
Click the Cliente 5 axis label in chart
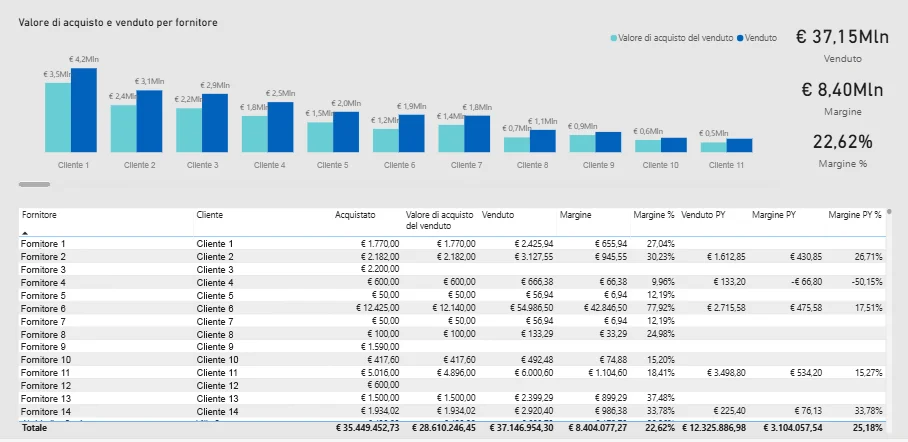[x=336, y=165]
